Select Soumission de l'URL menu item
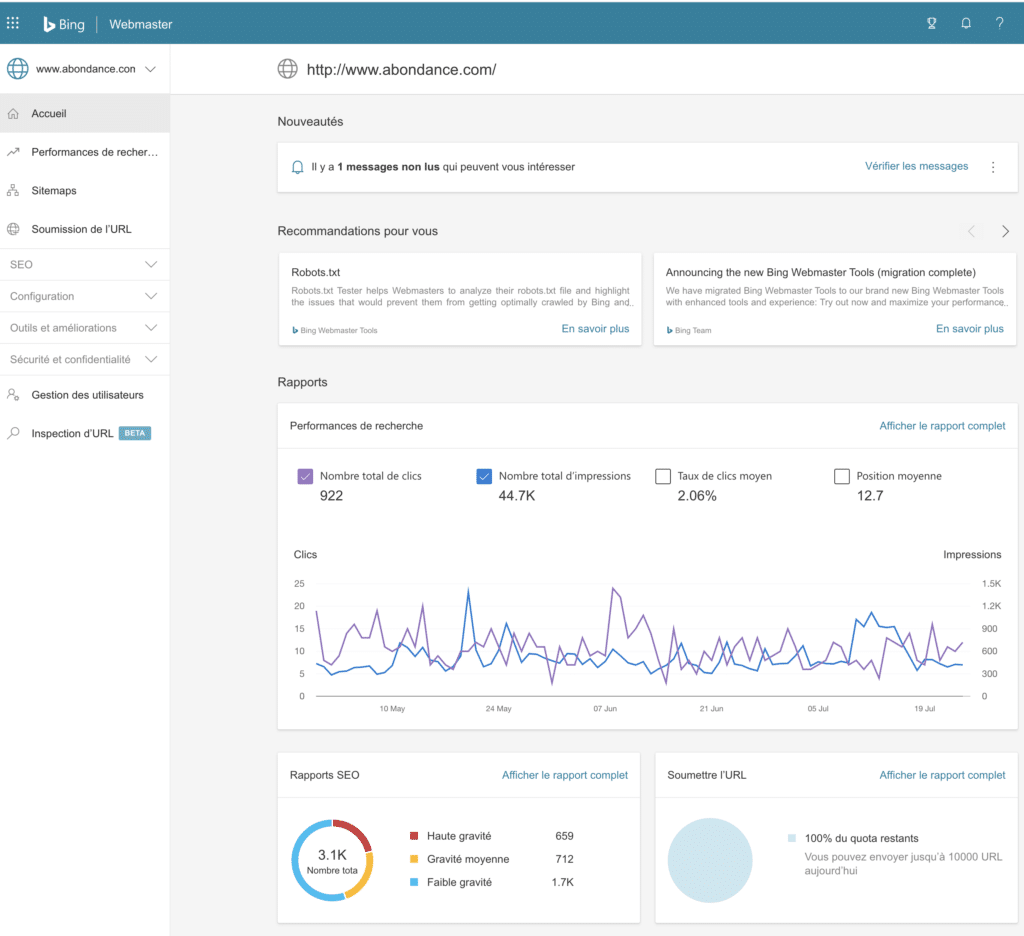Viewport: 1024px width, 936px height. coord(81,229)
